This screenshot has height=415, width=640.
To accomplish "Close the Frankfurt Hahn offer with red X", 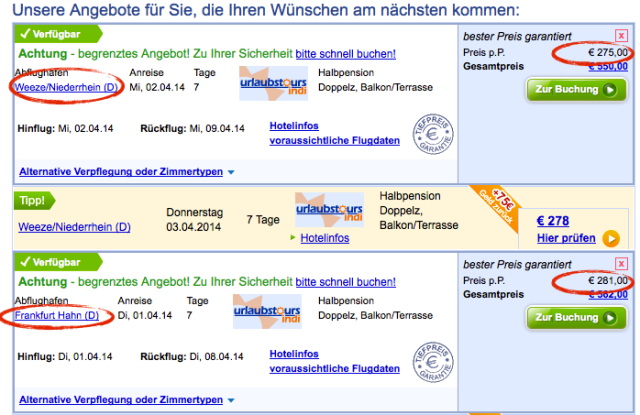I will pyautogui.click(x=621, y=264).
